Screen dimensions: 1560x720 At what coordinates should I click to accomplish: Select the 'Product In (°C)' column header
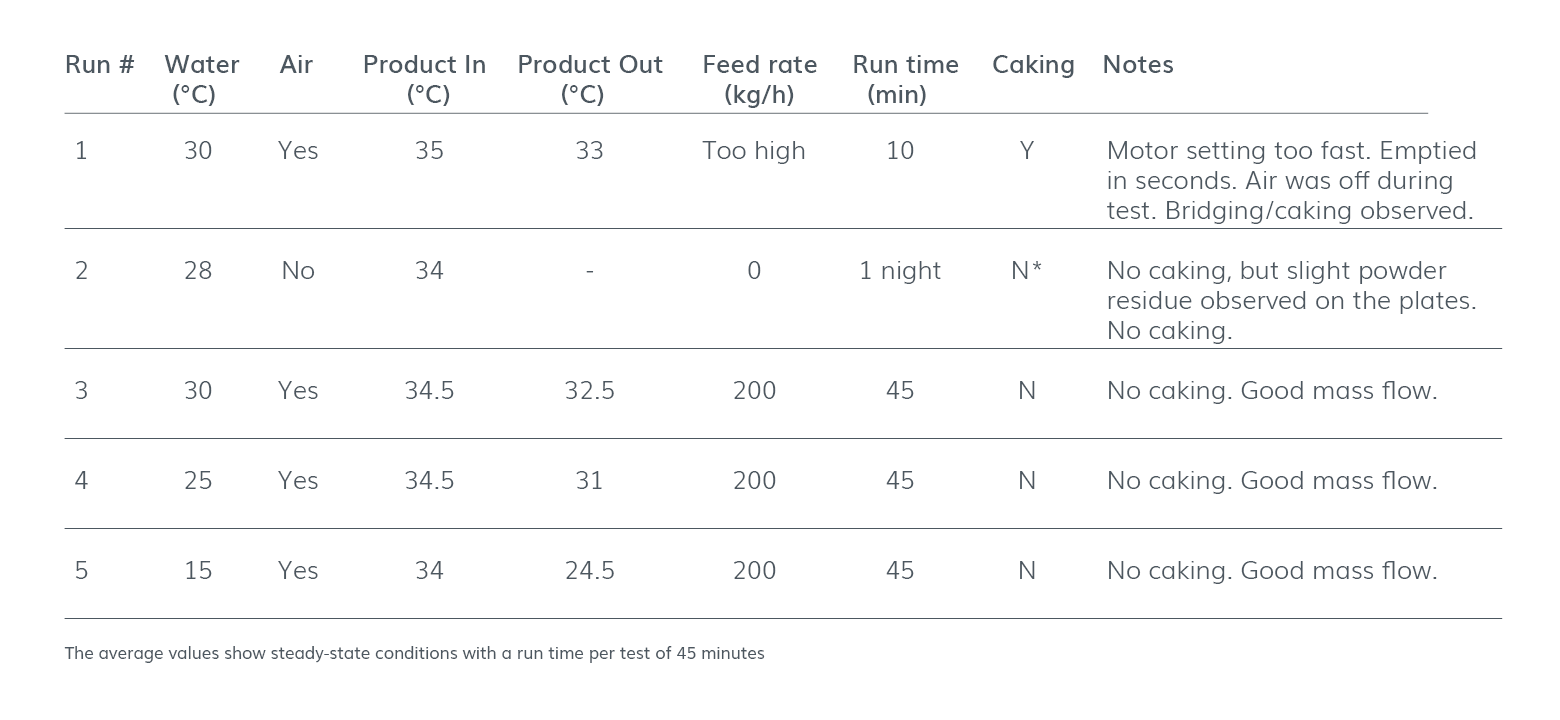pyautogui.click(x=424, y=79)
